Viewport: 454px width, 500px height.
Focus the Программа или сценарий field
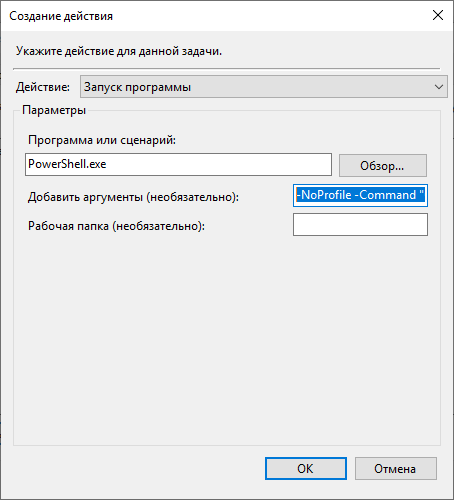point(178,164)
